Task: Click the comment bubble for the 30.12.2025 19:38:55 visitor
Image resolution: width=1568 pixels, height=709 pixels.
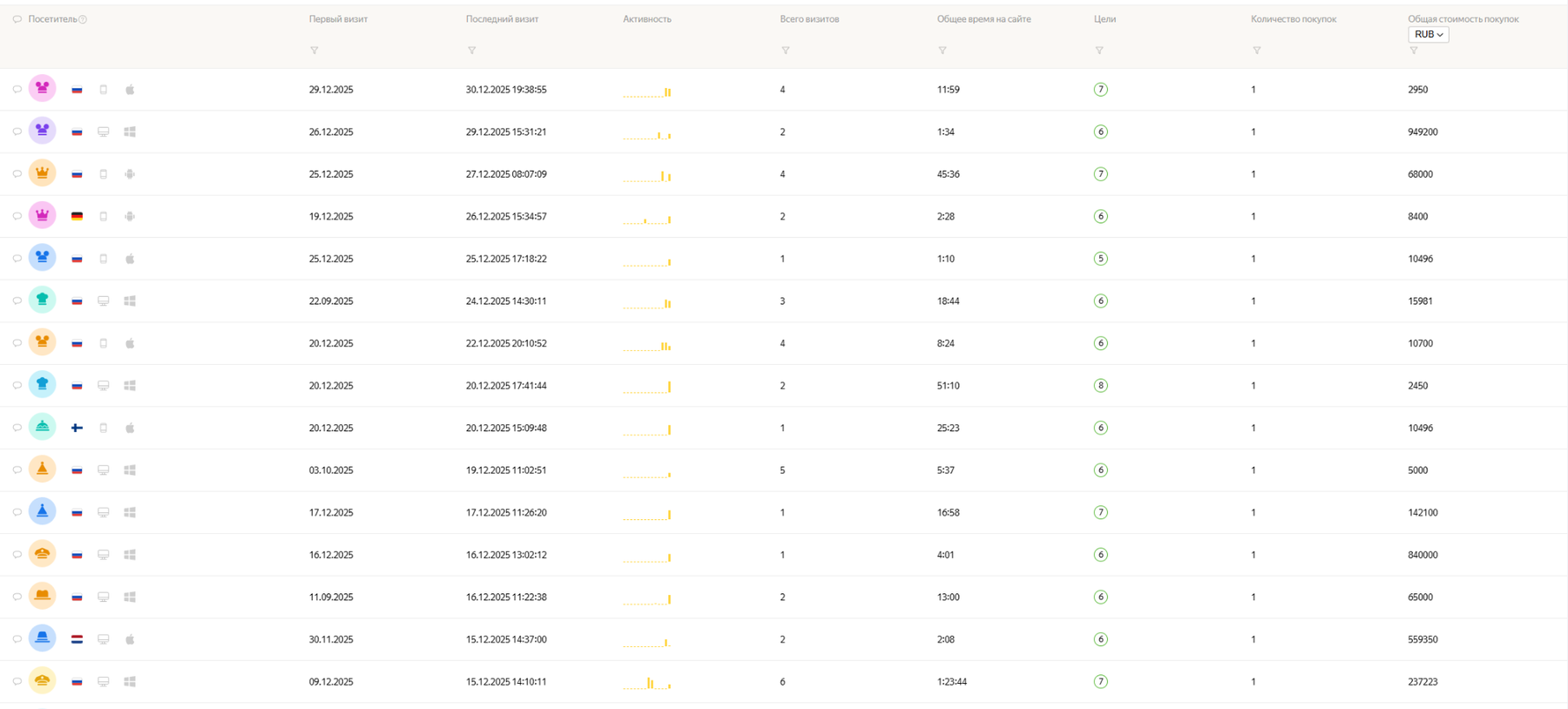Action: pos(17,90)
